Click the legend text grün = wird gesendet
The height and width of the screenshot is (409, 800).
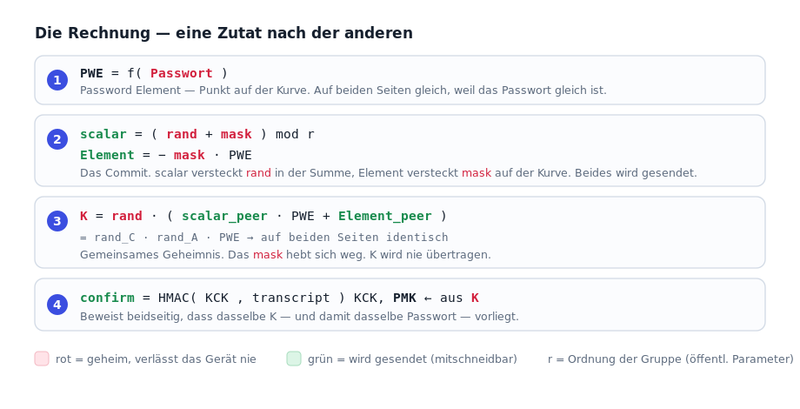point(412,359)
